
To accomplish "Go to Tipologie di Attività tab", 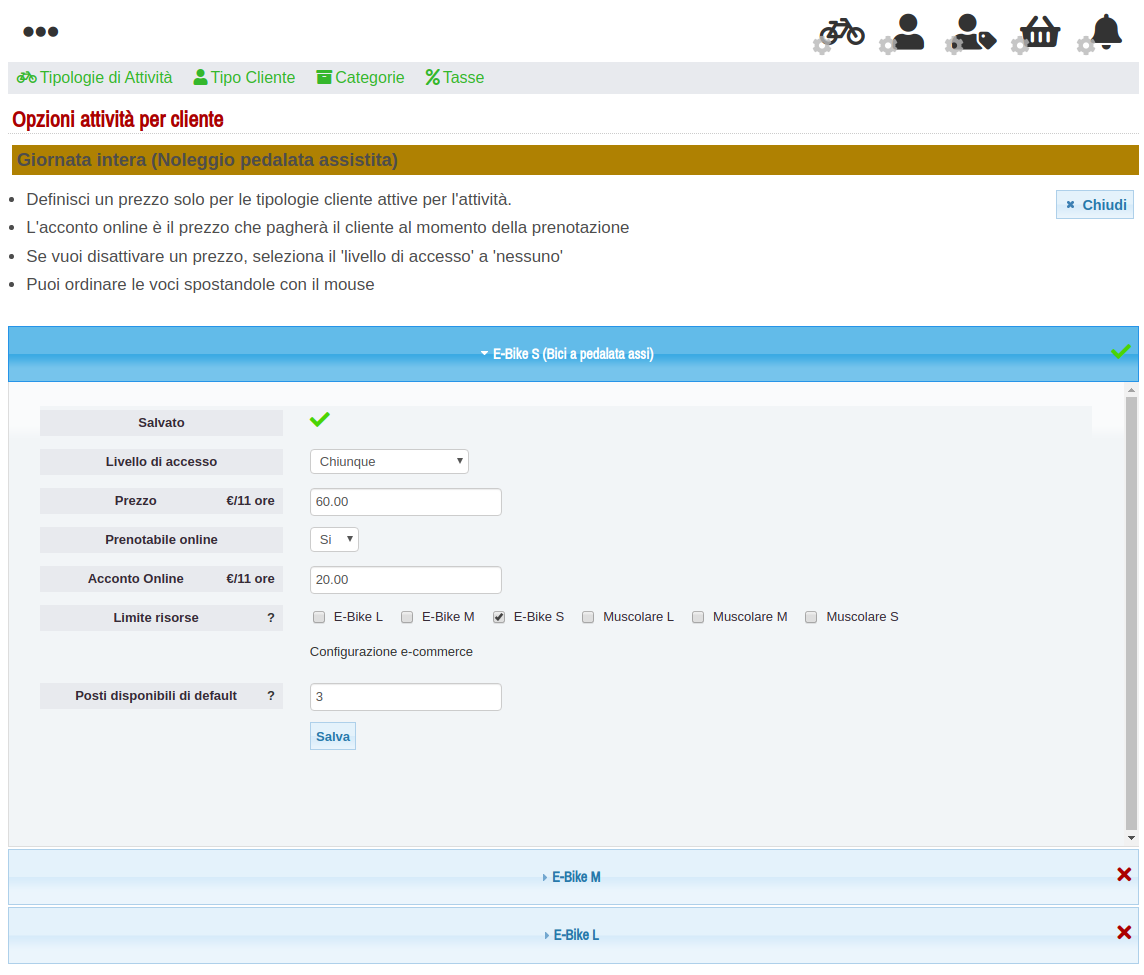I will point(95,78).
